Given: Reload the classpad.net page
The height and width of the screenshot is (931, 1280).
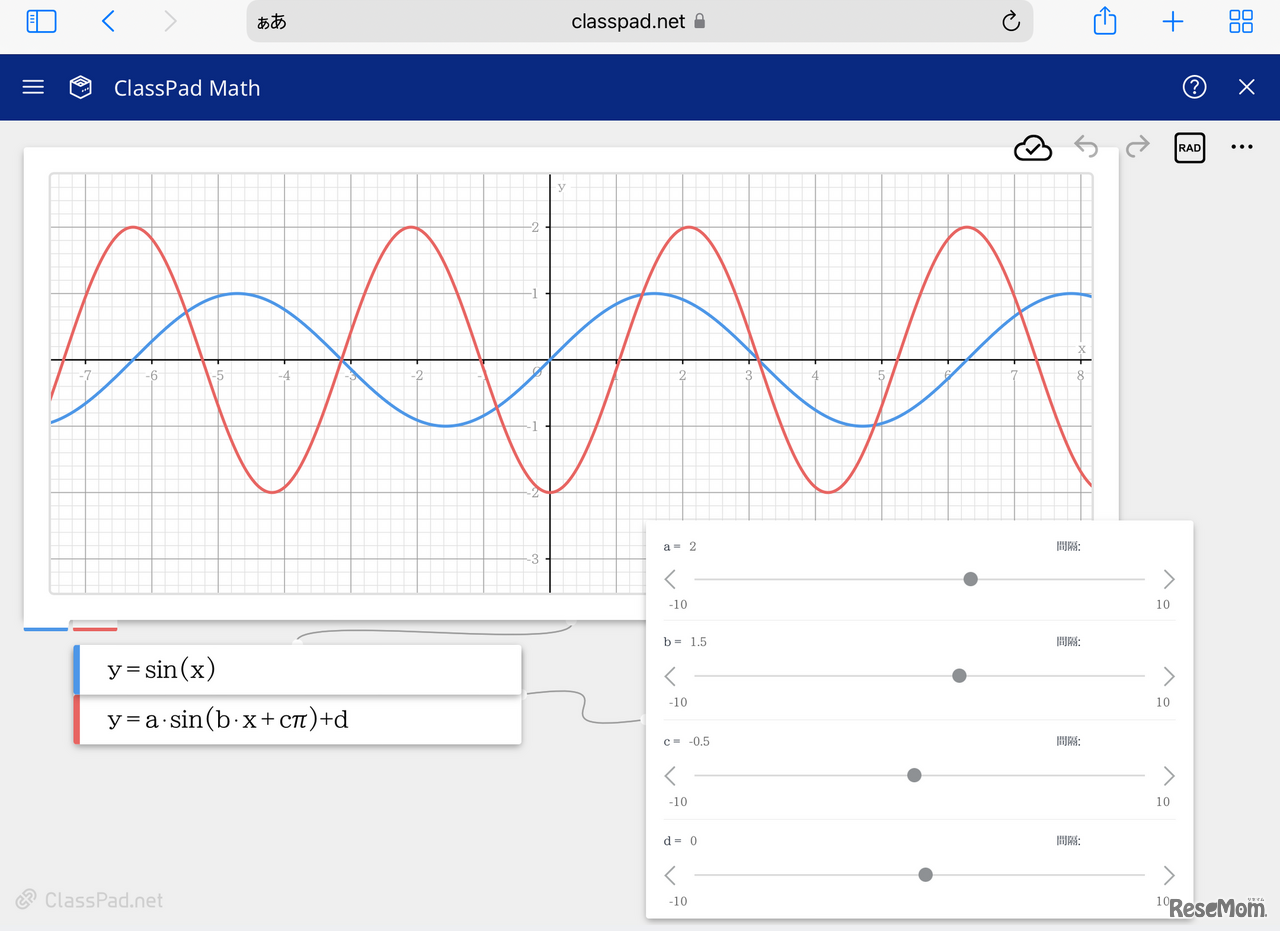Looking at the screenshot, I should (x=1010, y=21).
